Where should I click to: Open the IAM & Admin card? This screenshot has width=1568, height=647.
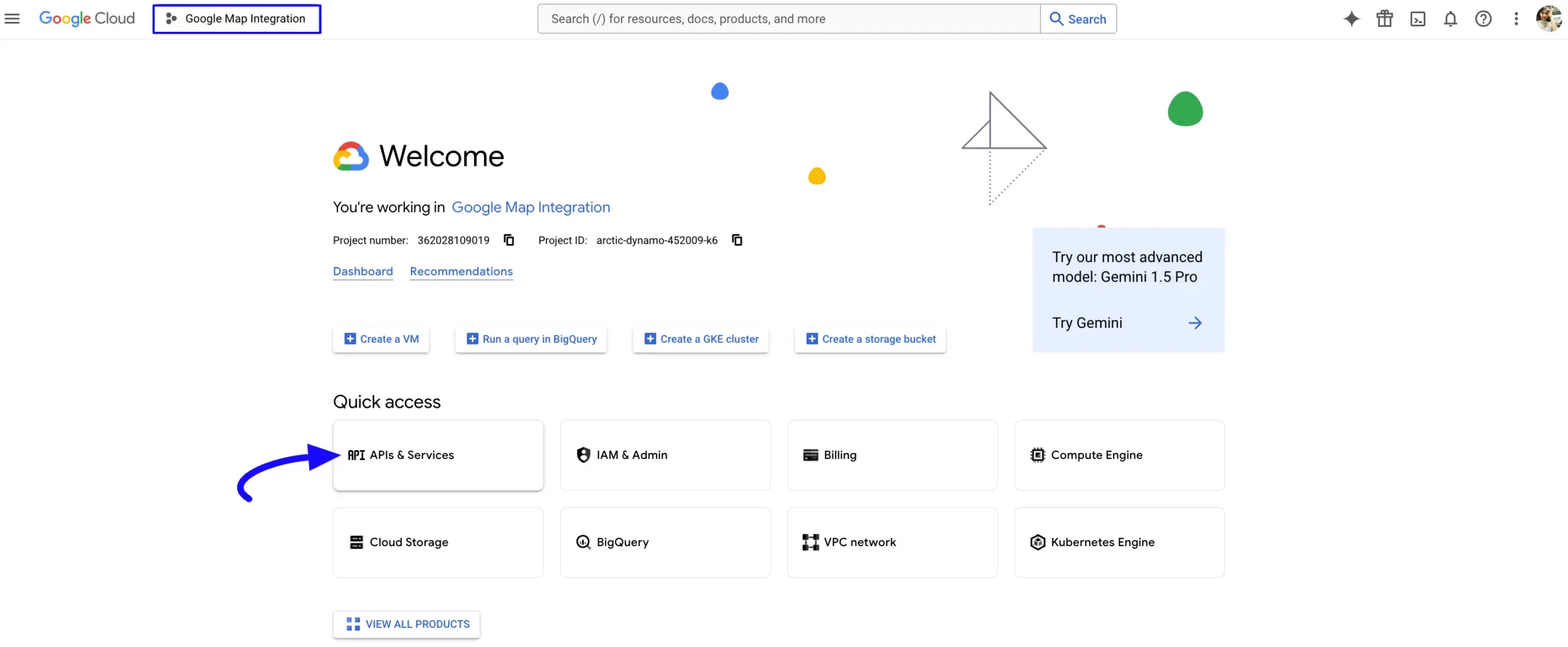coord(665,455)
